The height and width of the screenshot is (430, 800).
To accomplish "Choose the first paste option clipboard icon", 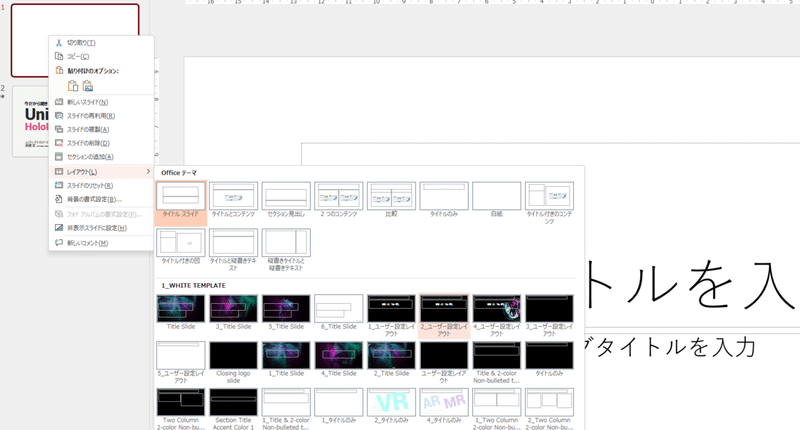I will tap(73, 86).
